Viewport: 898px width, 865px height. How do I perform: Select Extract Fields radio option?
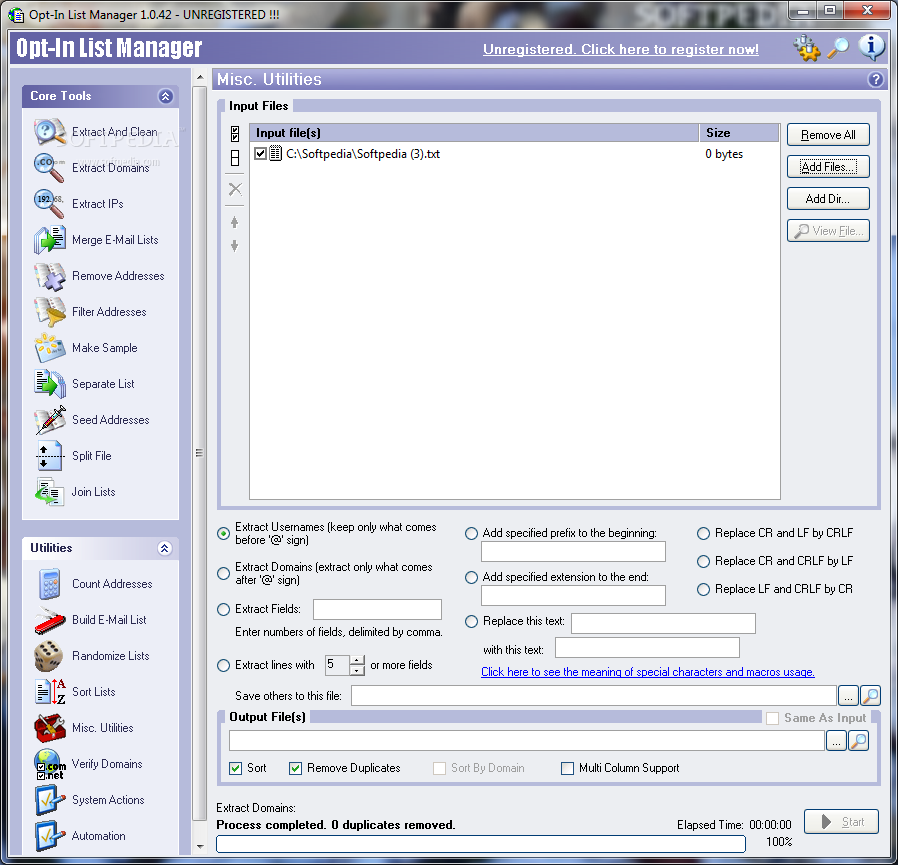[223, 610]
